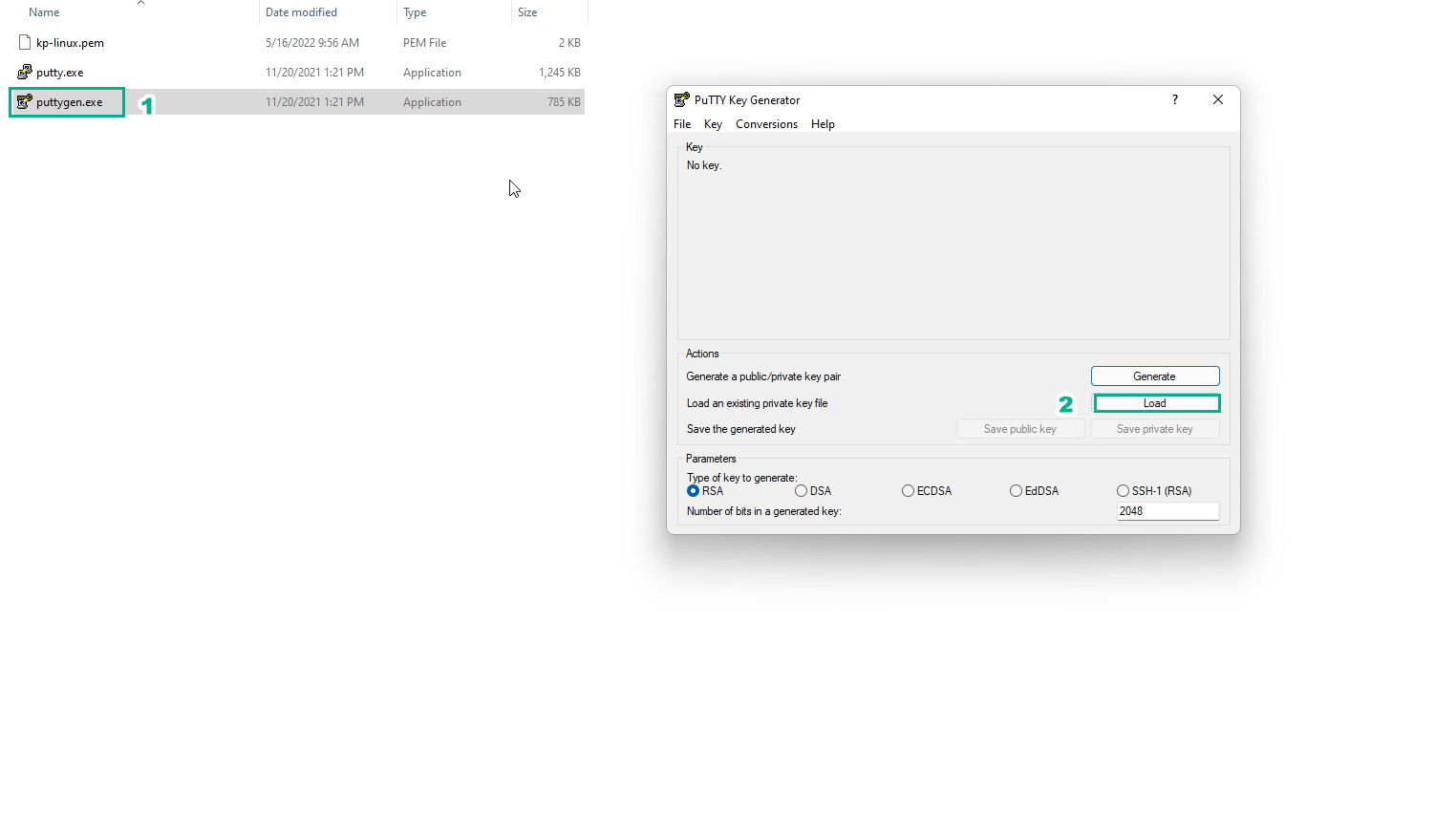The width and height of the screenshot is (1456, 838).
Task: Close the PuTTY Key Generator window
Action: 1218,99
